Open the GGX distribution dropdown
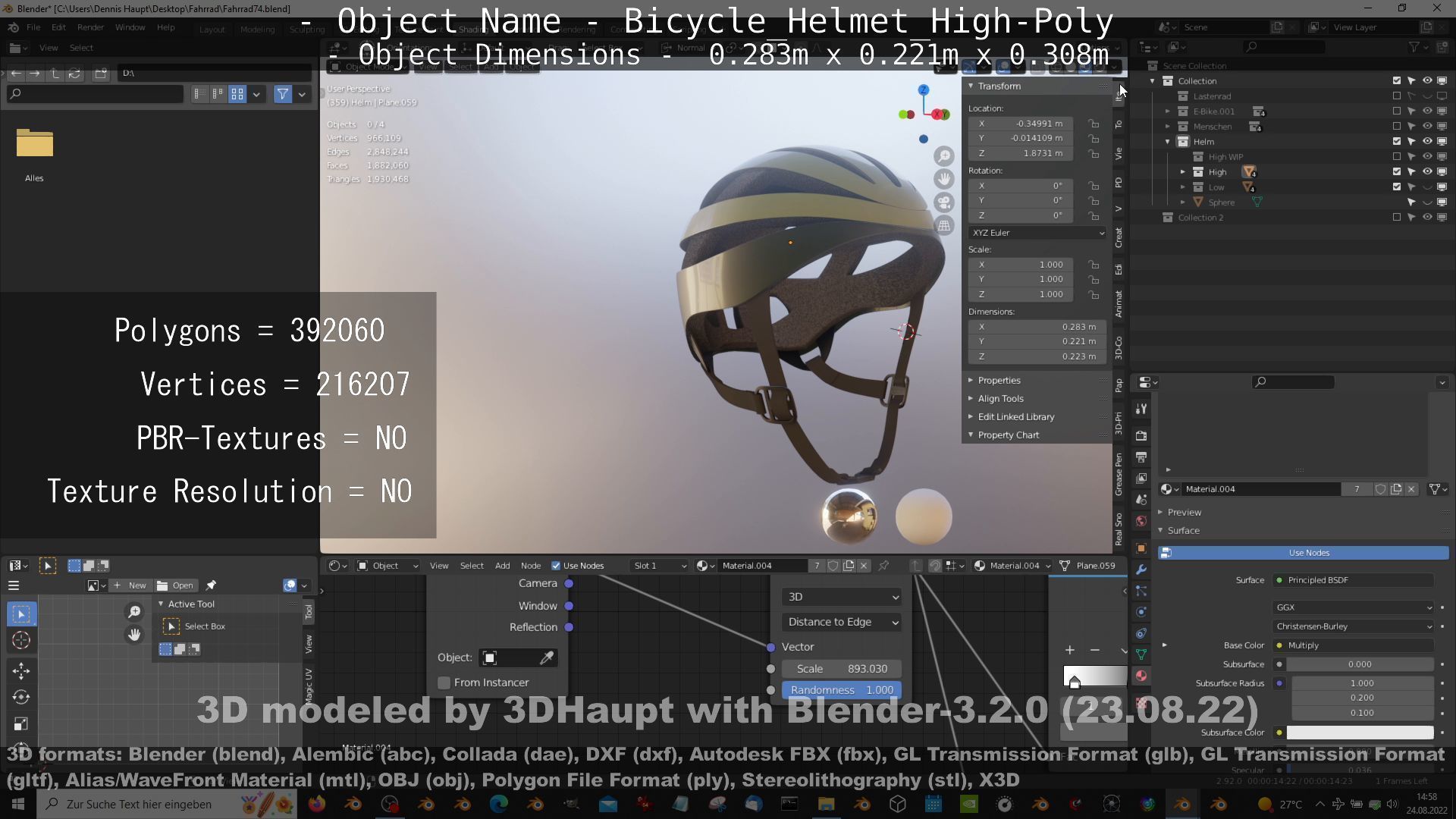 click(x=1354, y=607)
